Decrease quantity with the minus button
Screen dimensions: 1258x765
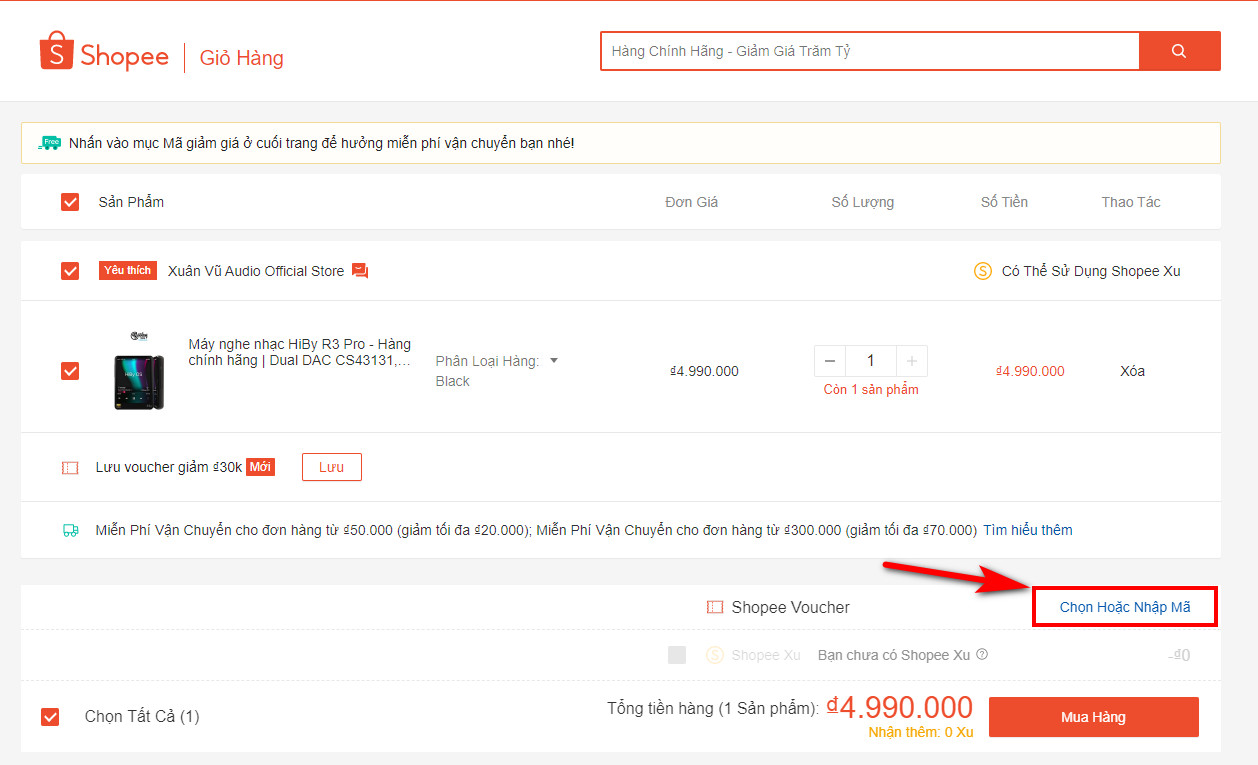[x=830, y=361]
